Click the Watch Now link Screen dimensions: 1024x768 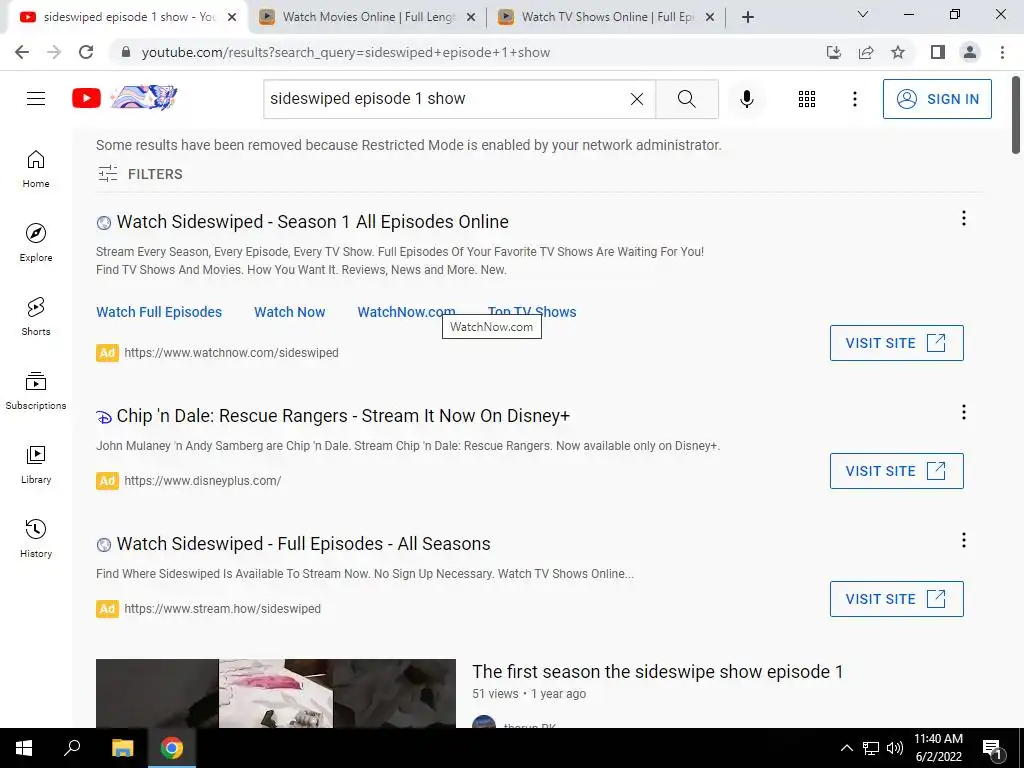pos(289,312)
